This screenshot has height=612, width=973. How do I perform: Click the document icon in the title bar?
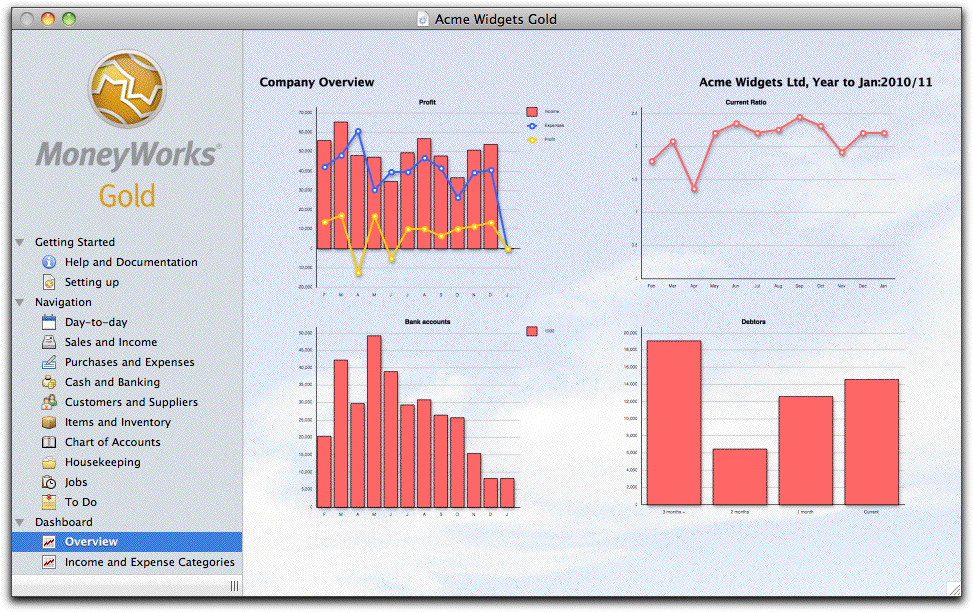(x=423, y=19)
